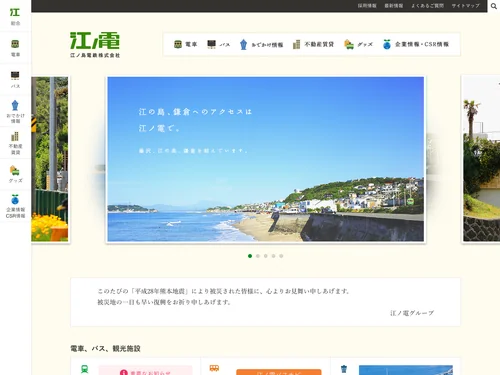Click blue lantern icon in bottom card
This screenshot has height=375, width=500.
tap(344, 369)
